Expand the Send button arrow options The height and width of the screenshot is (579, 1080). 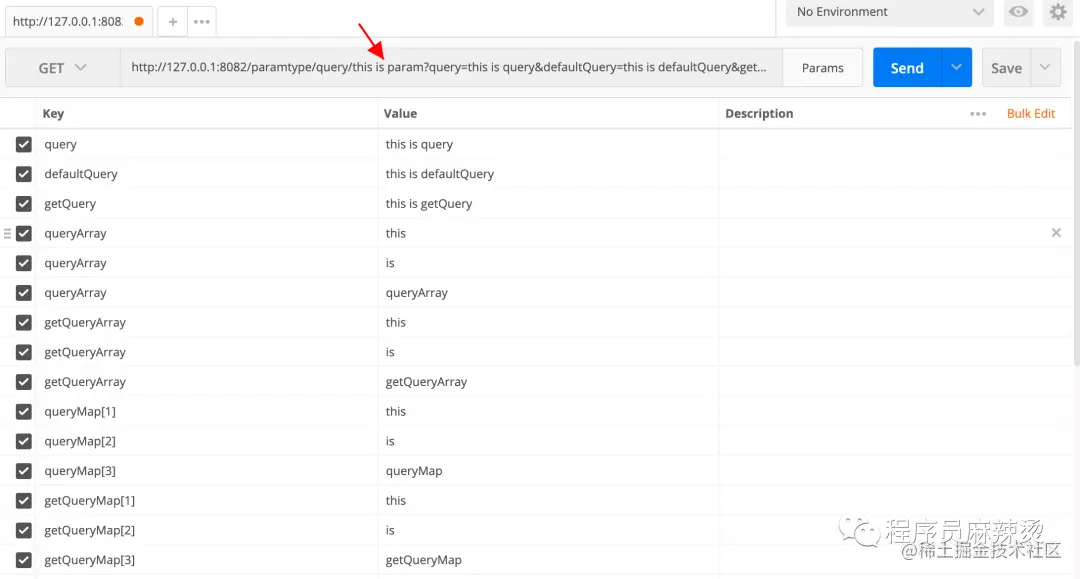coord(956,67)
